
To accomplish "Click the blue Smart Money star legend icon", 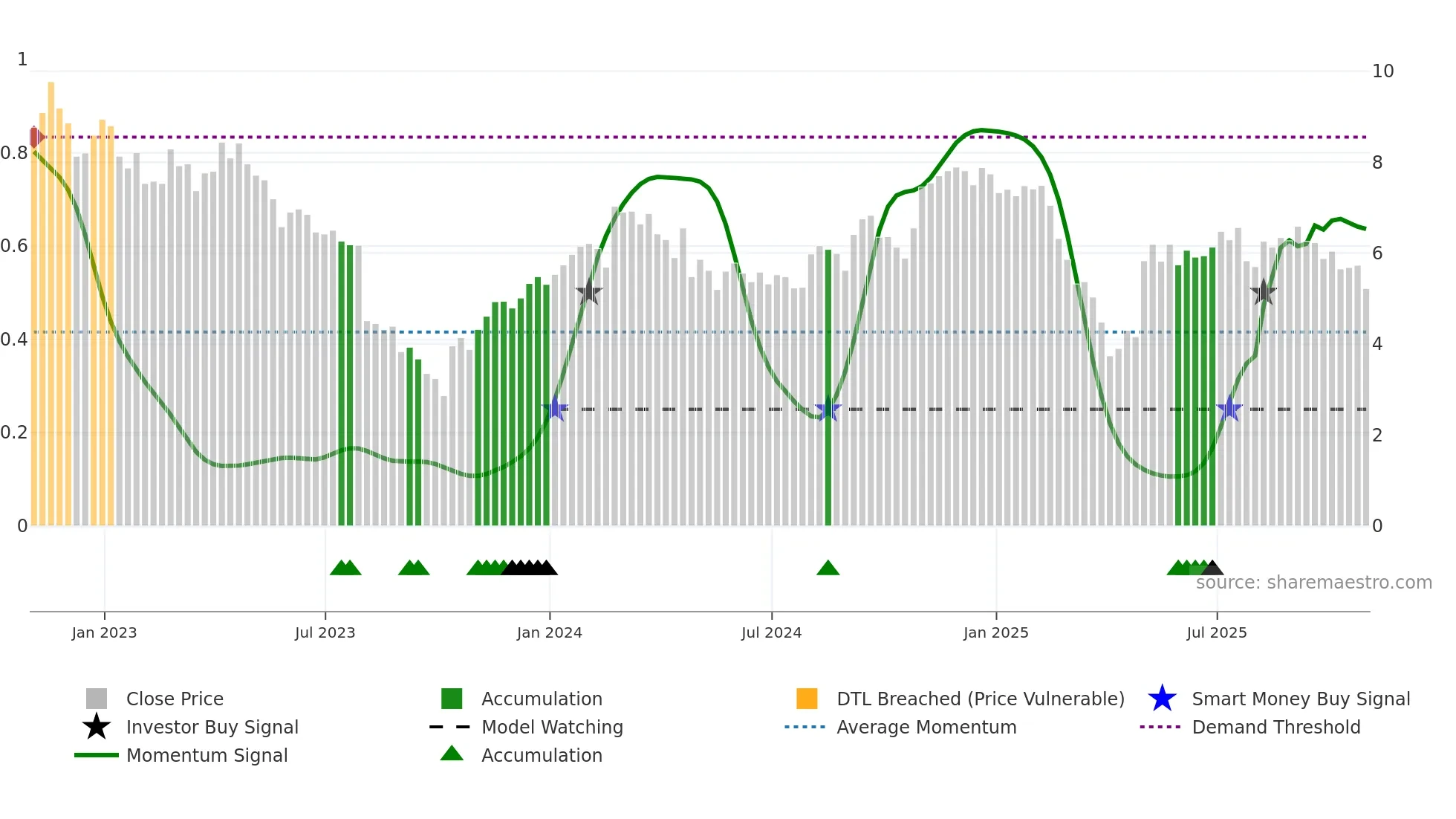I will pos(1162,699).
